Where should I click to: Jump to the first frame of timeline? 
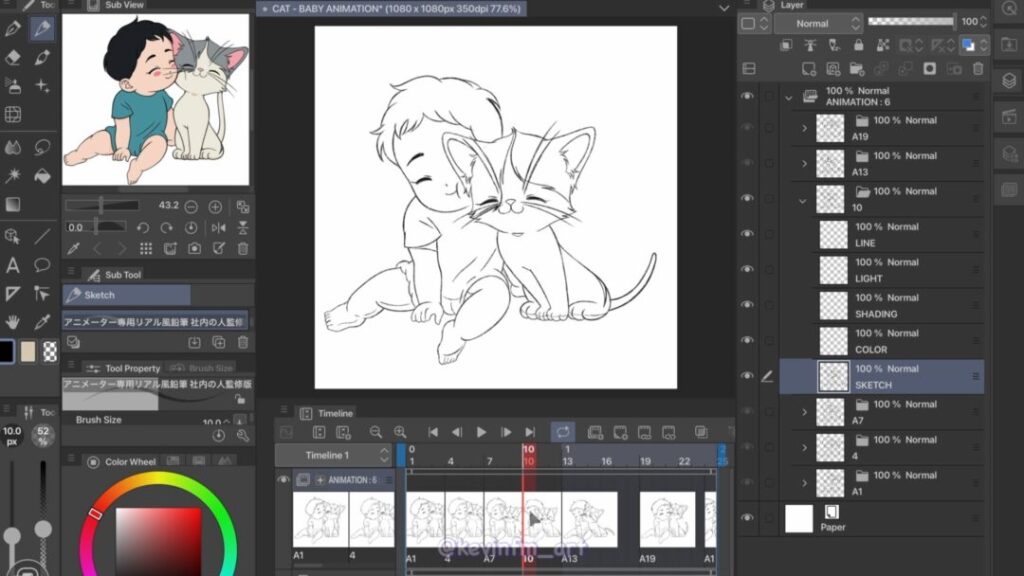click(433, 432)
